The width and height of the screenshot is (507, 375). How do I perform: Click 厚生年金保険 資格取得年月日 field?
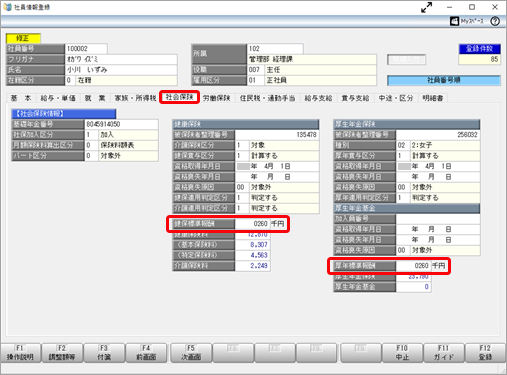click(438, 166)
